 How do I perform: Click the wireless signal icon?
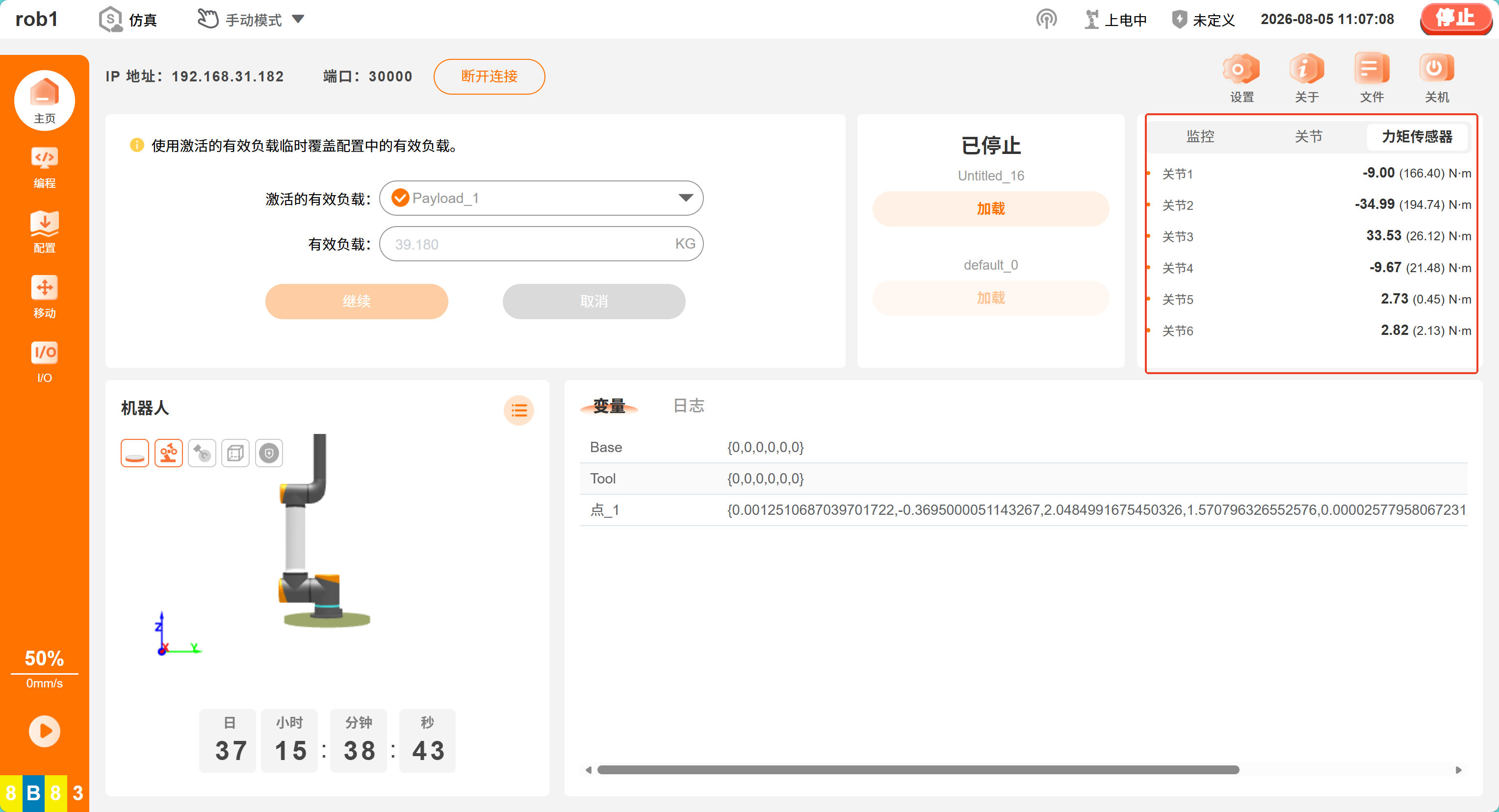pos(1046,19)
